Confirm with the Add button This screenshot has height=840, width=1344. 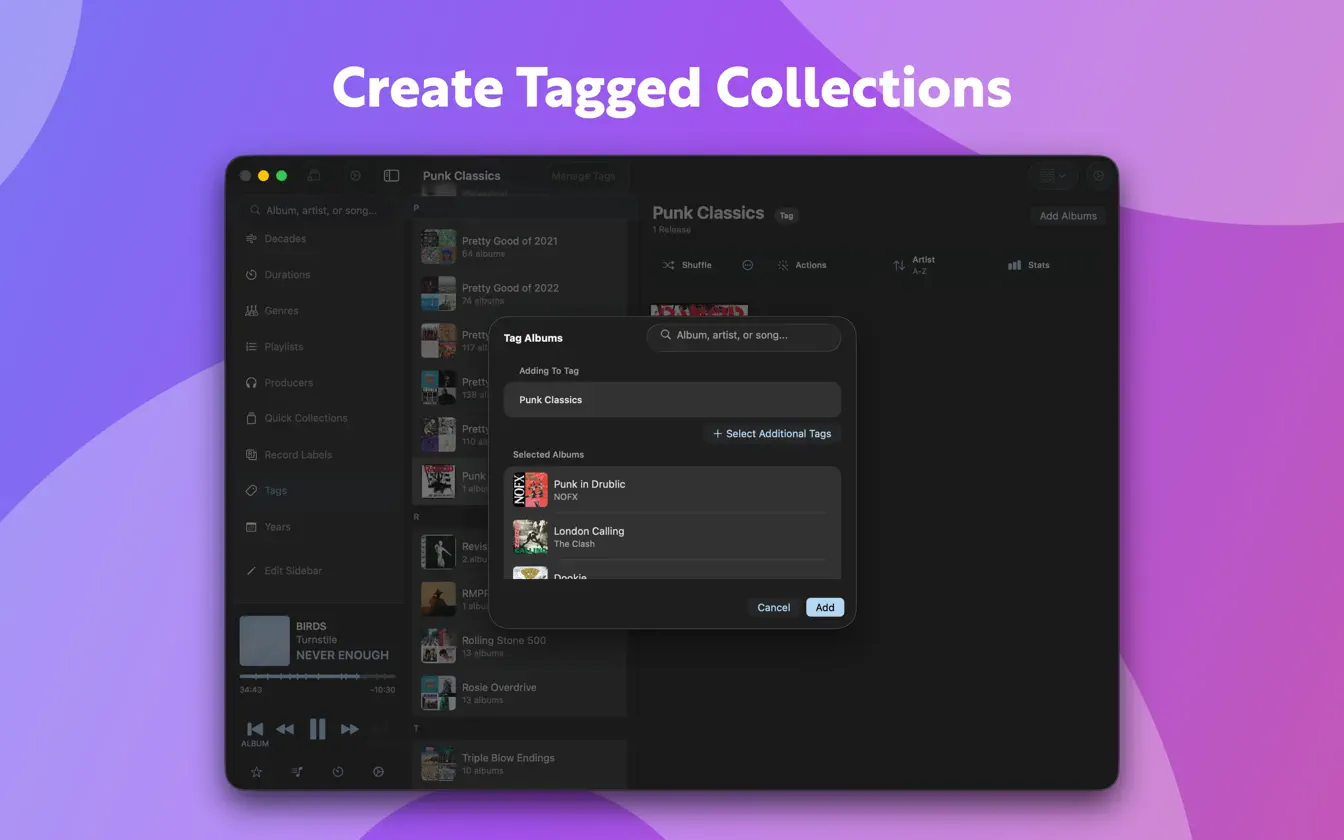825,608
